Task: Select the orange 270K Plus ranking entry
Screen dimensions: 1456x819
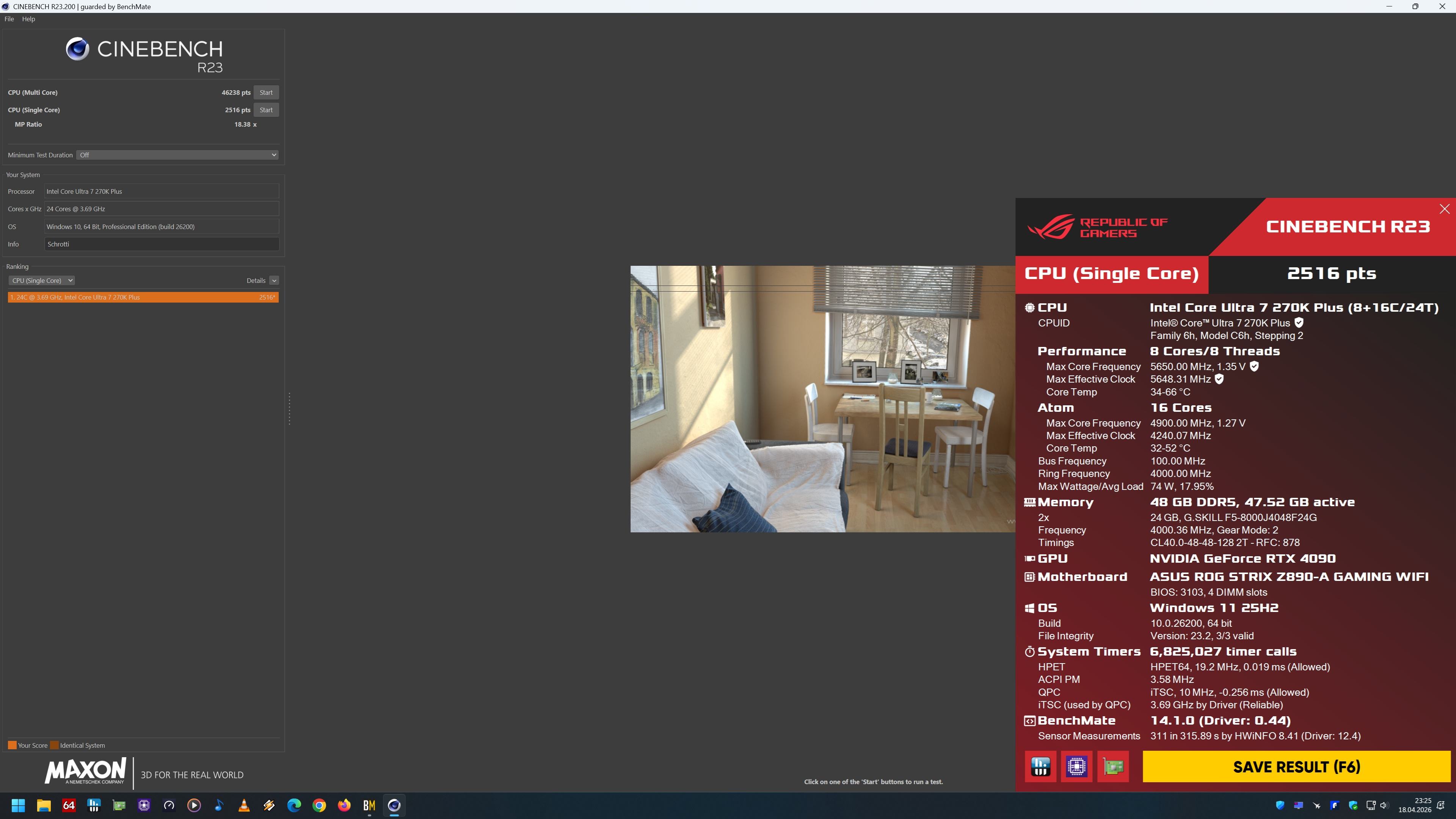Action: click(x=143, y=297)
